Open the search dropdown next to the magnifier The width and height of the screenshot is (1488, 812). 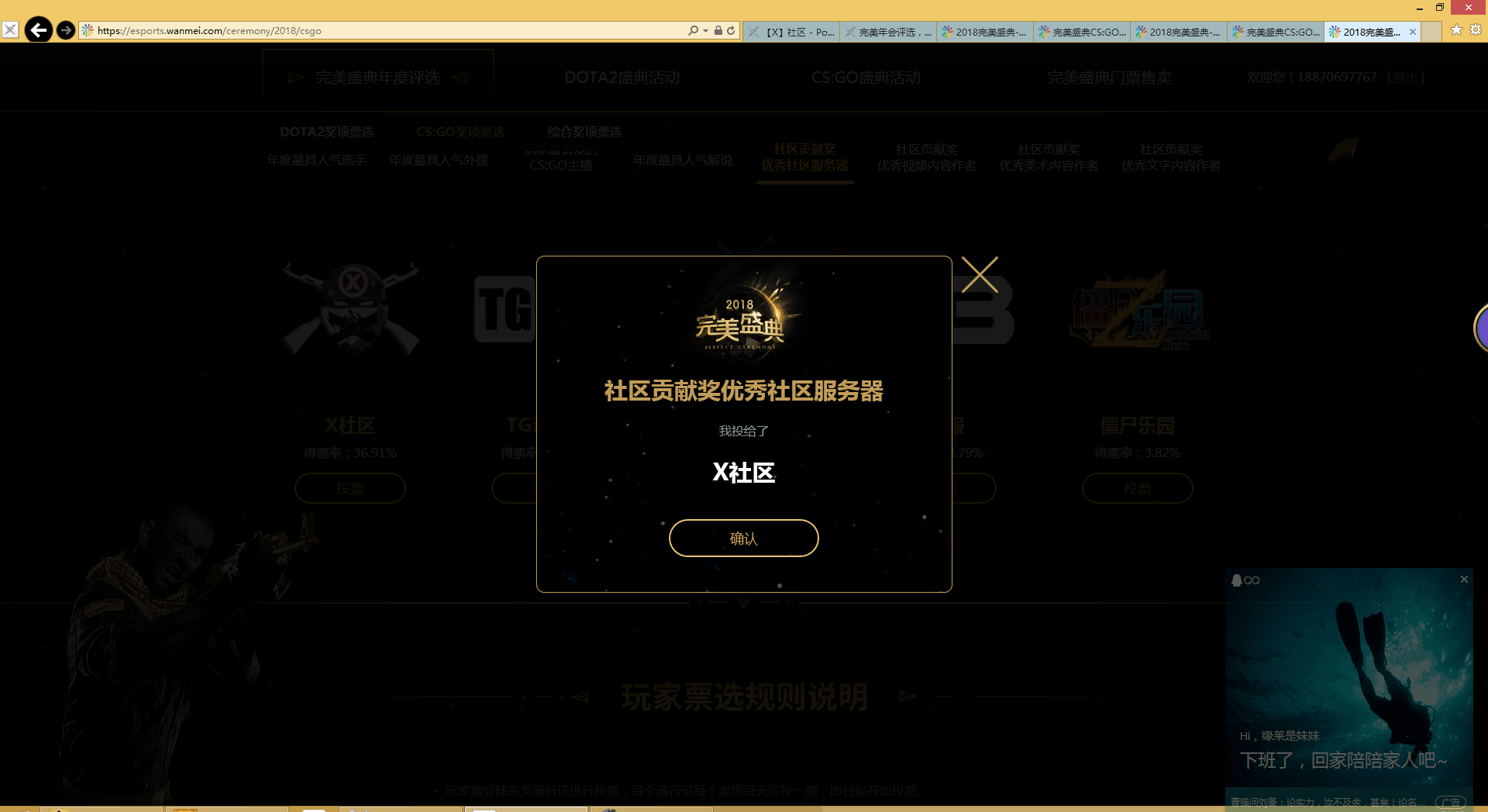[x=704, y=30]
